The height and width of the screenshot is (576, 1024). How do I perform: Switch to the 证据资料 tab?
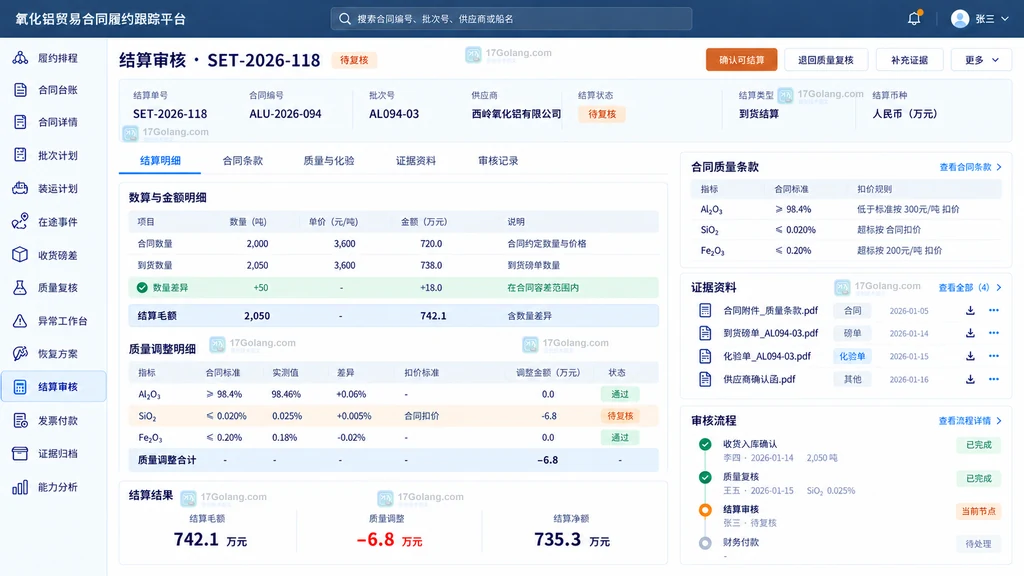point(415,161)
